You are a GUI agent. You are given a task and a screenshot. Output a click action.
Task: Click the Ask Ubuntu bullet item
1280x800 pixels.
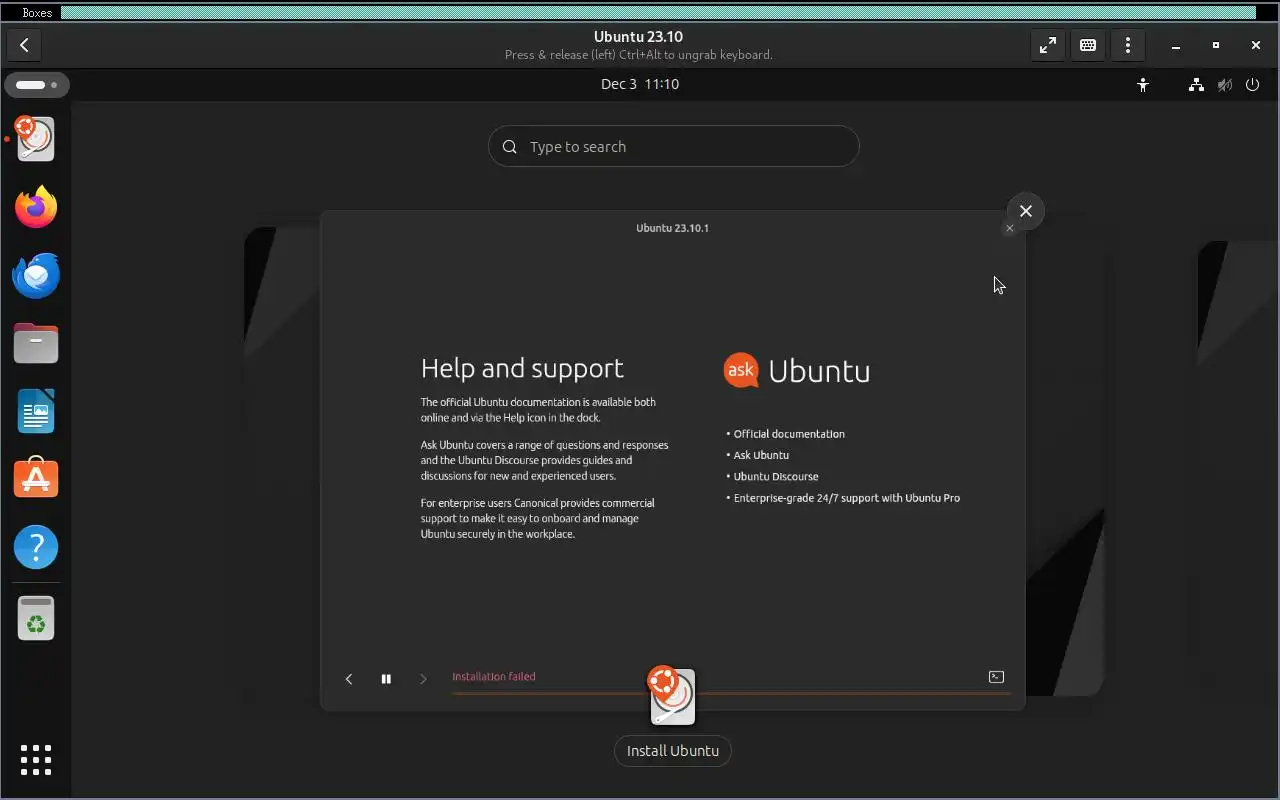(761, 455)
